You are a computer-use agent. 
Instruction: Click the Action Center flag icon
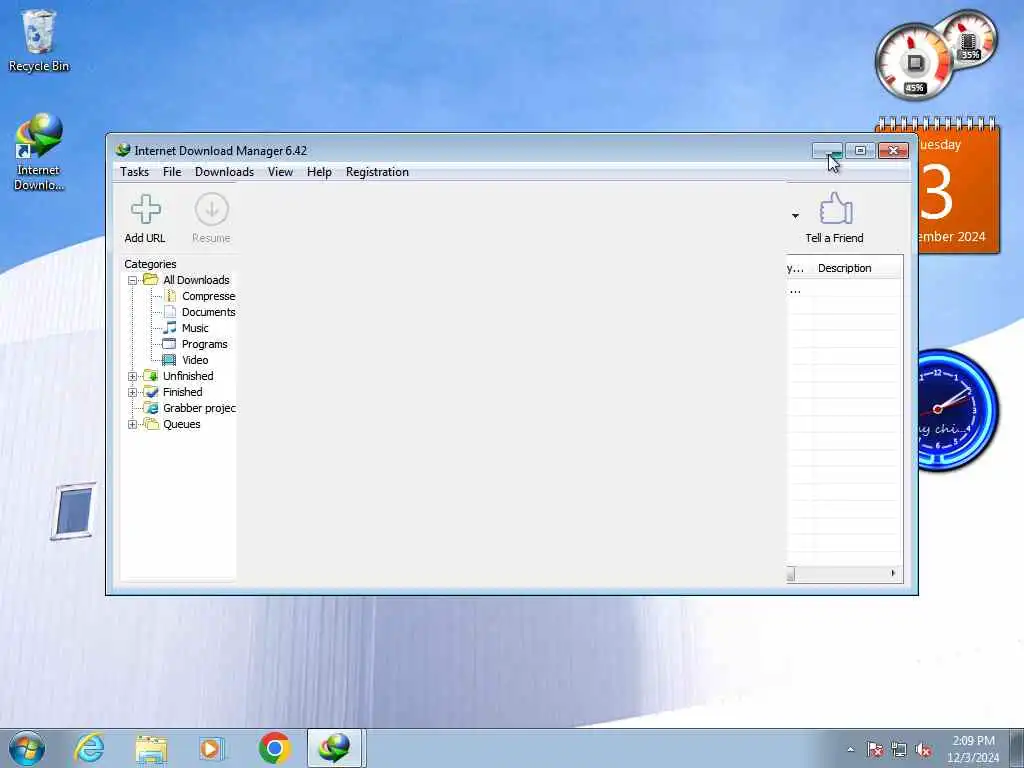click(x=874, y=750)
